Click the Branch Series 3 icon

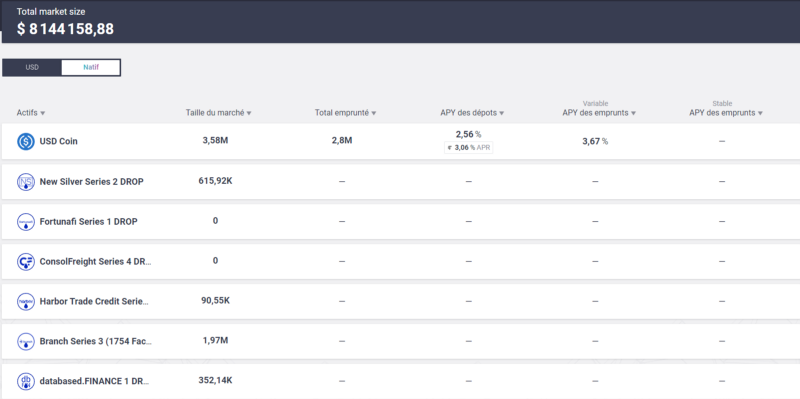point(26,341)
